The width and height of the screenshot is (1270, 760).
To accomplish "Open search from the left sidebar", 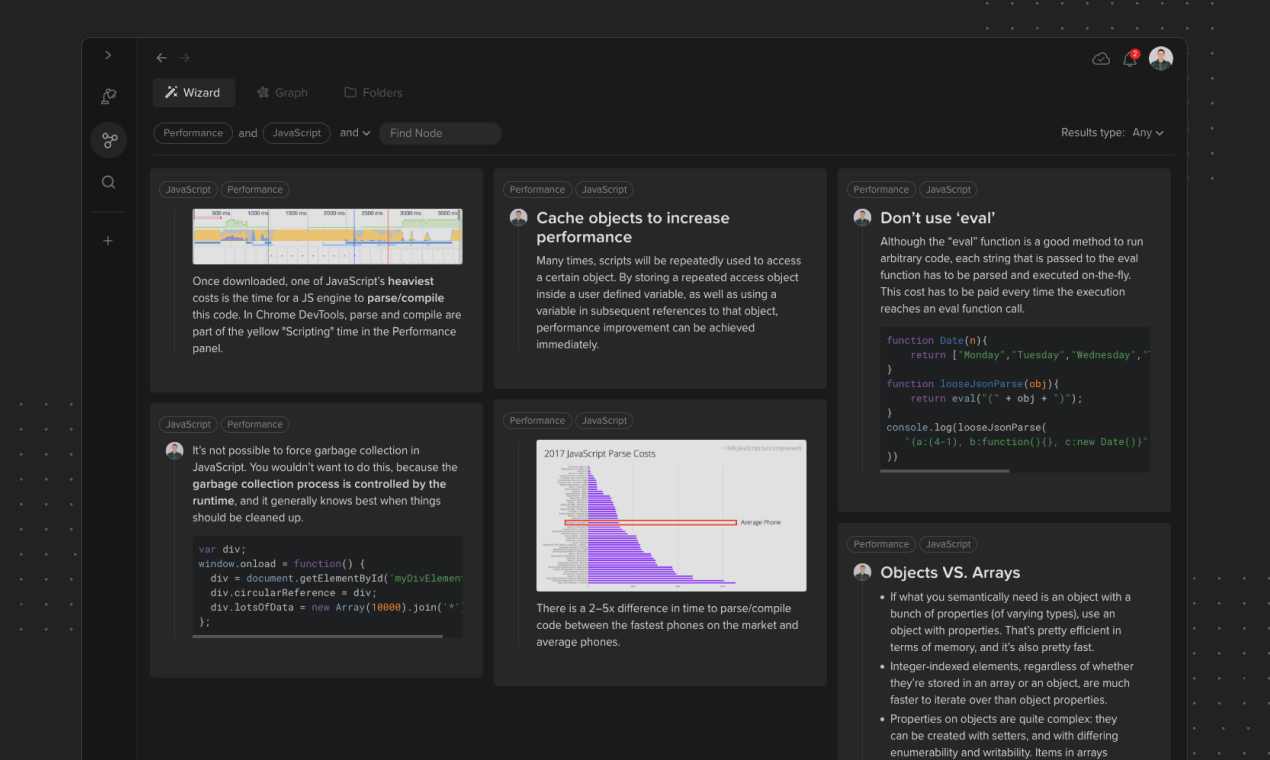I will coord(108,182).
